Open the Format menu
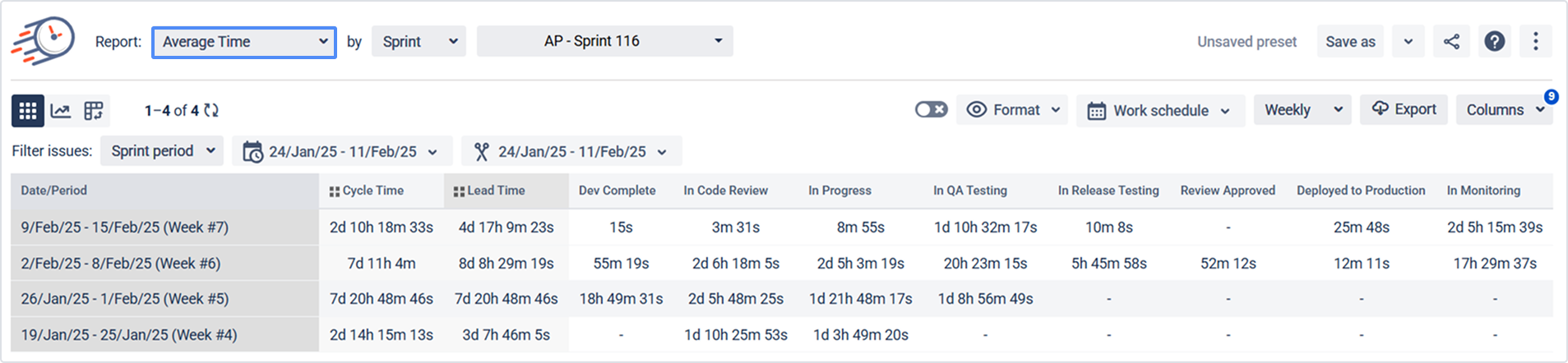 tap(1013, 110)
